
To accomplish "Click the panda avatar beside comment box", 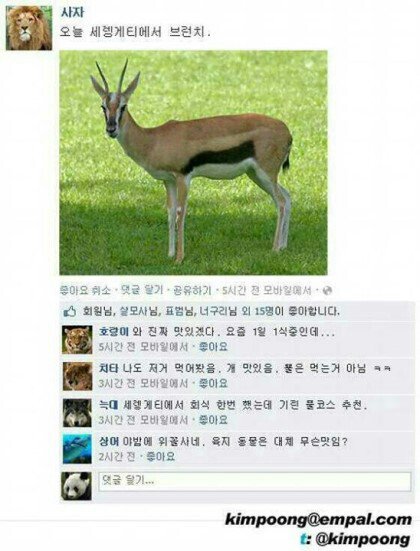I will (77, 486).
